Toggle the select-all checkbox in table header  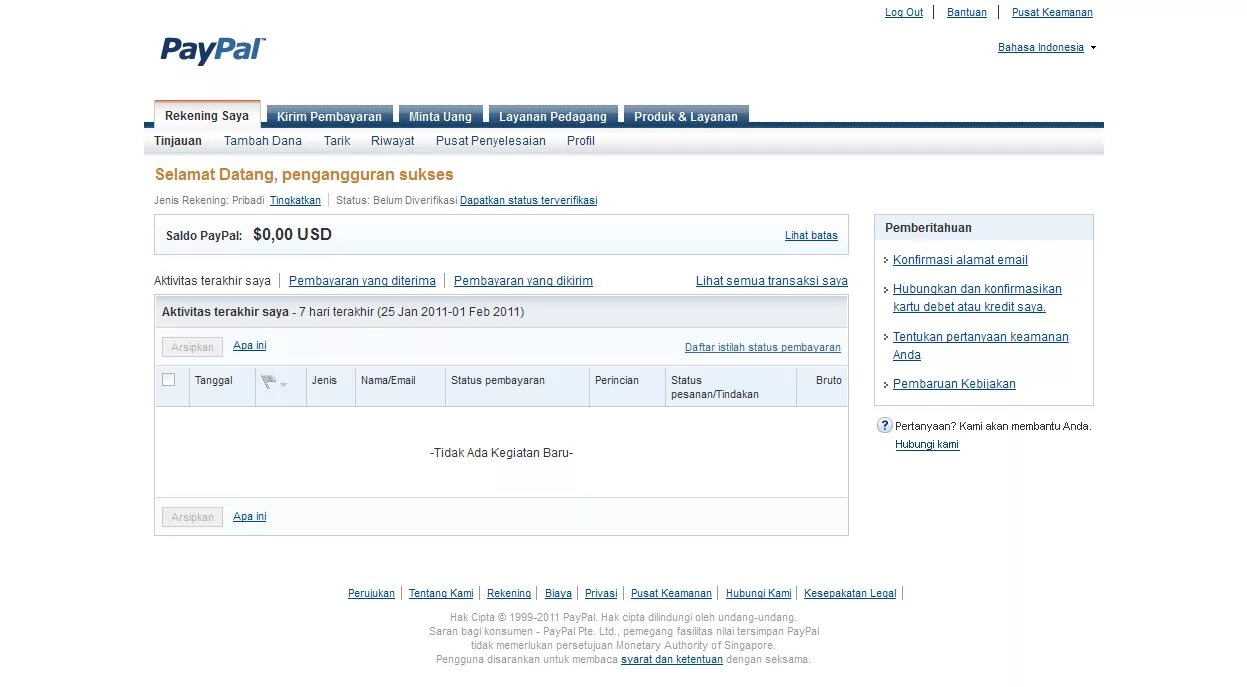(168, 379)
